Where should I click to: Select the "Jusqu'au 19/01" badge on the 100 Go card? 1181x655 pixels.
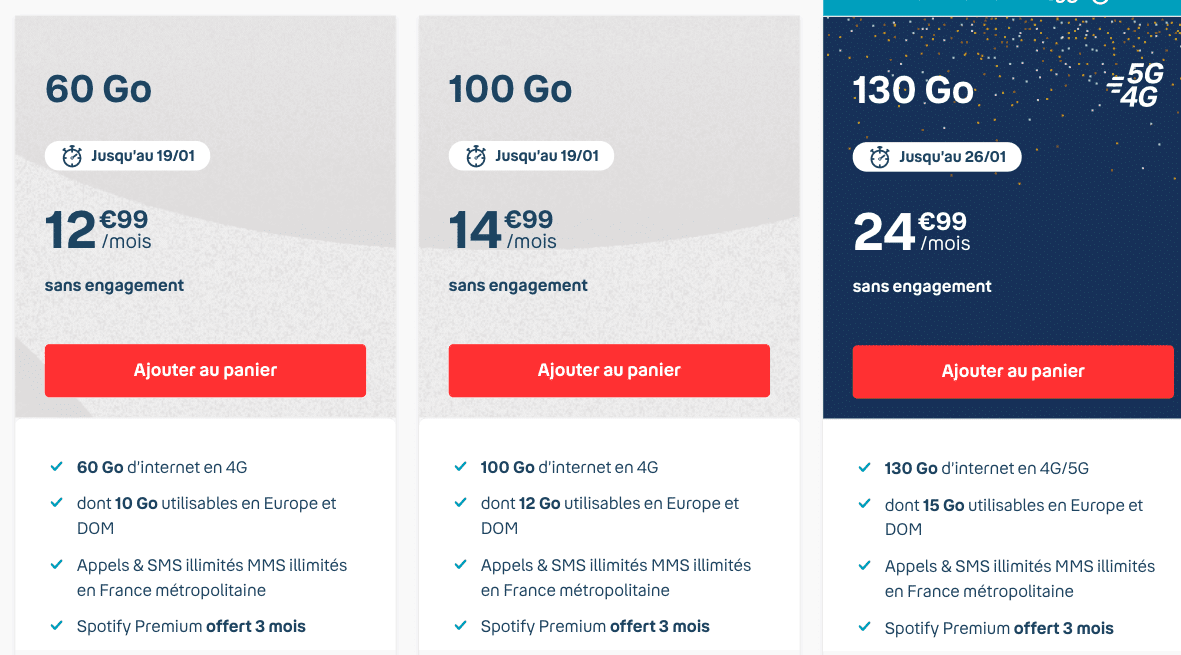[531, 155]
